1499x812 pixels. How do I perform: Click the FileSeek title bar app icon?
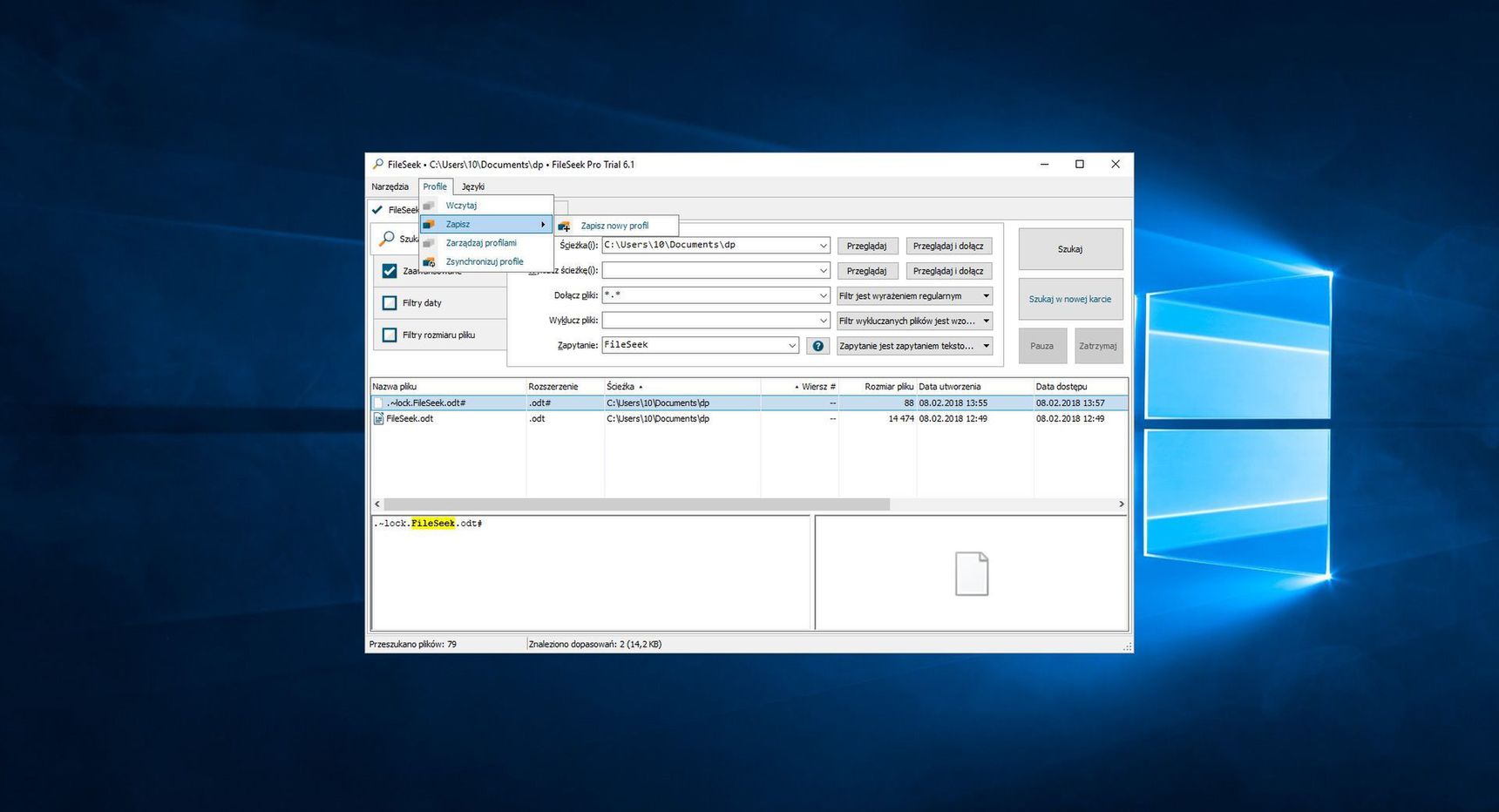point(377,164)
